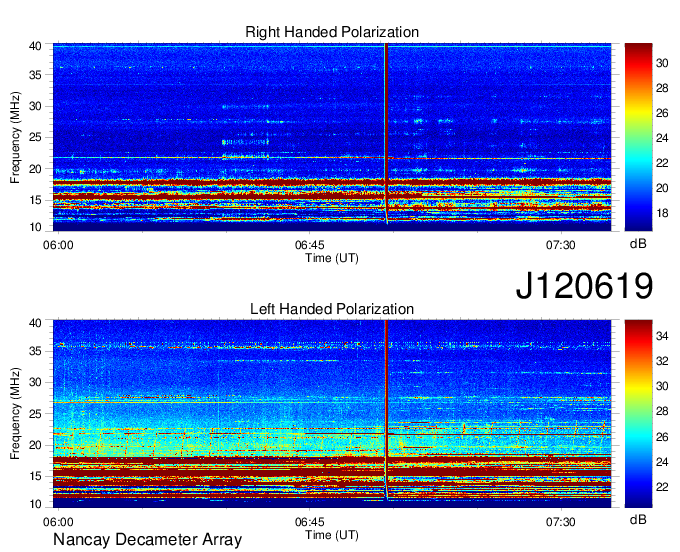Image resolution: width=680 pixels, height=552 pixels.
Task: Click the 07:30 tick label under lower plot
Action: tap(560, 522)
